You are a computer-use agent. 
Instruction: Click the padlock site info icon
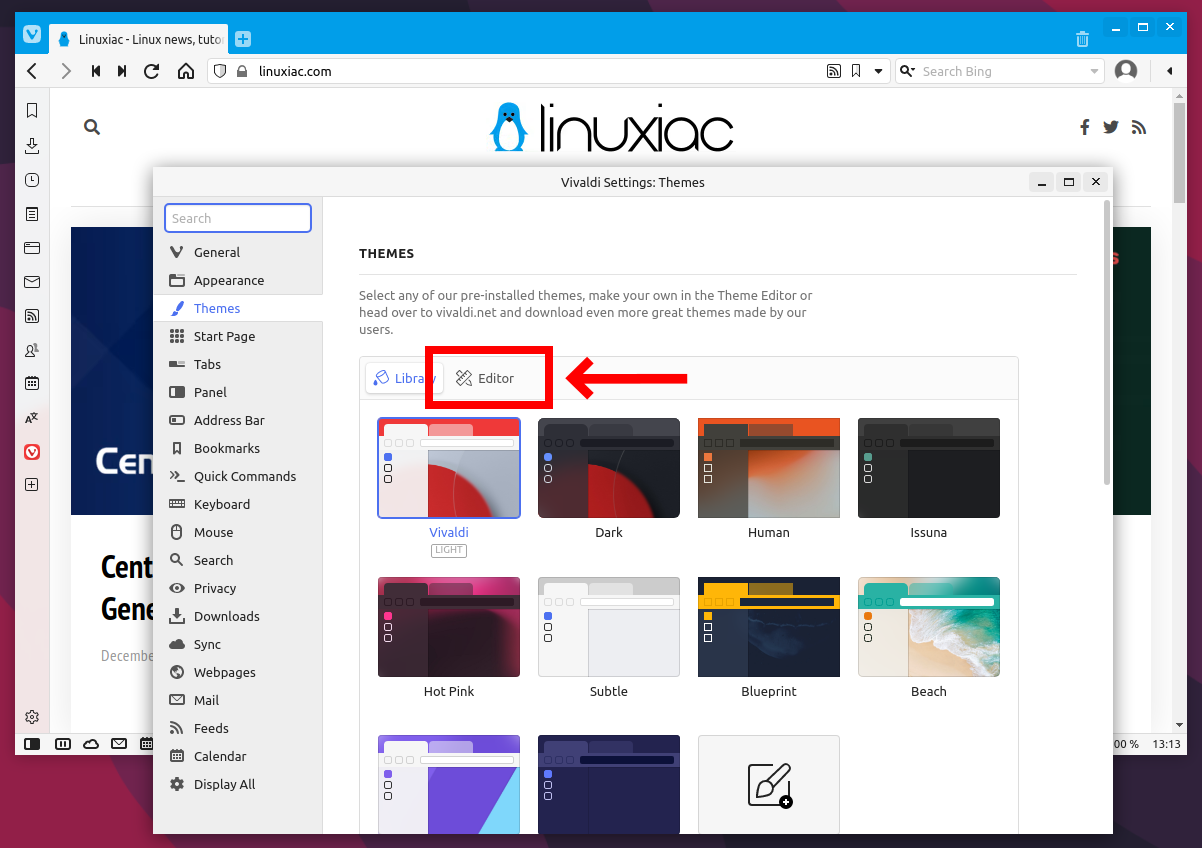click(x=241, y=71)
